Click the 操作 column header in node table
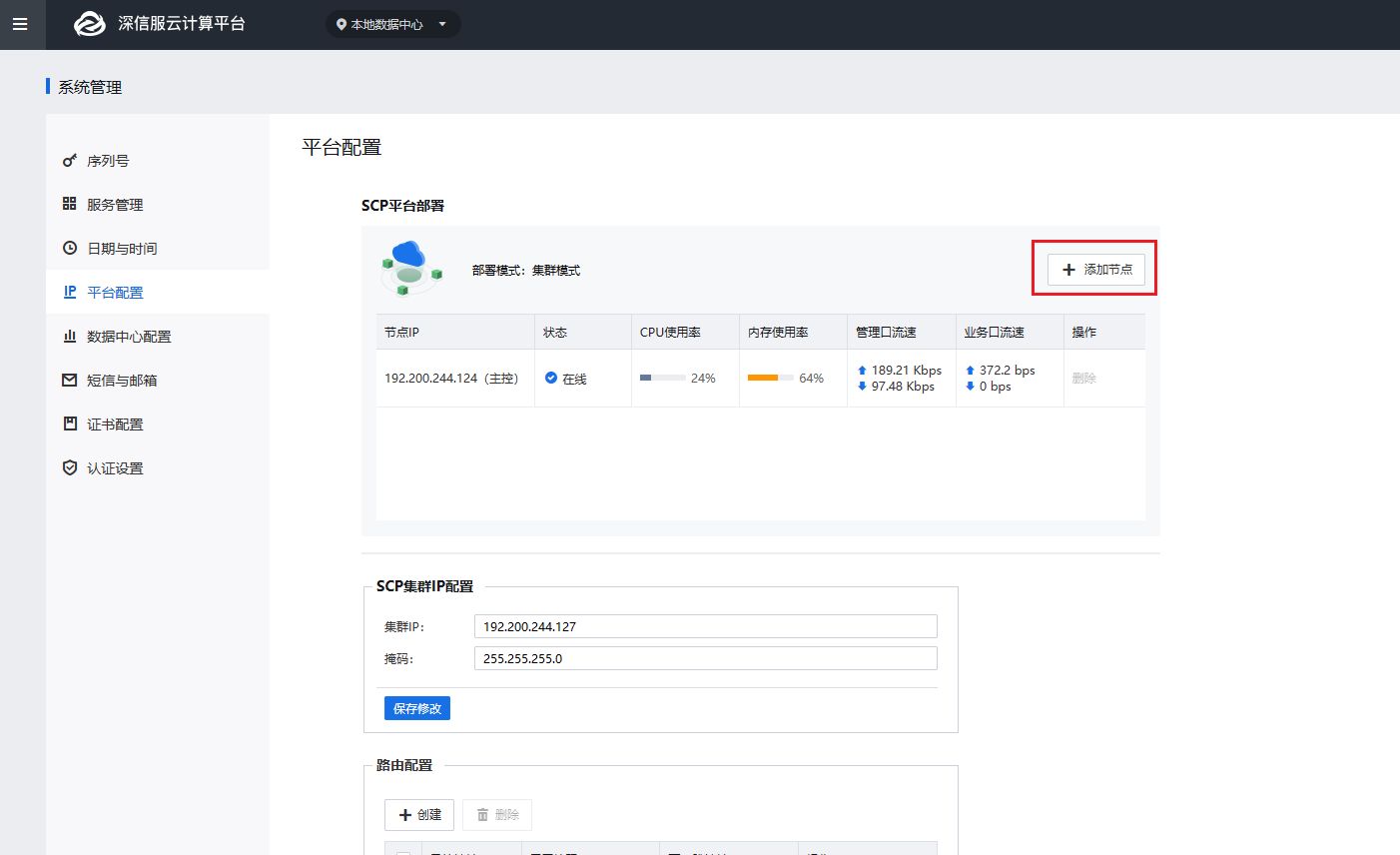Screen dimensions: 1400x855 (1104, 332)
